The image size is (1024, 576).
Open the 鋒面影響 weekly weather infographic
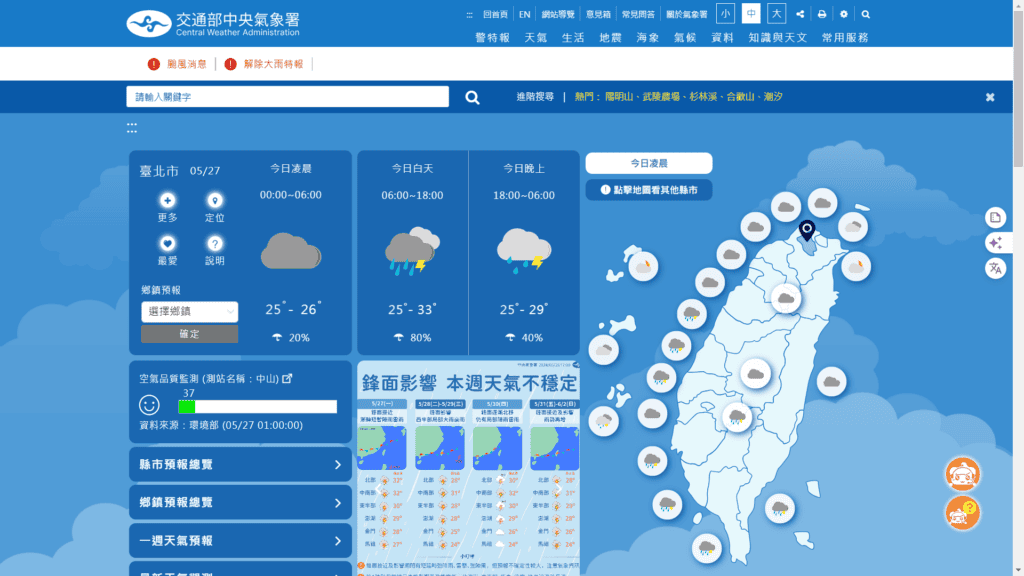(x=468, y=468)
